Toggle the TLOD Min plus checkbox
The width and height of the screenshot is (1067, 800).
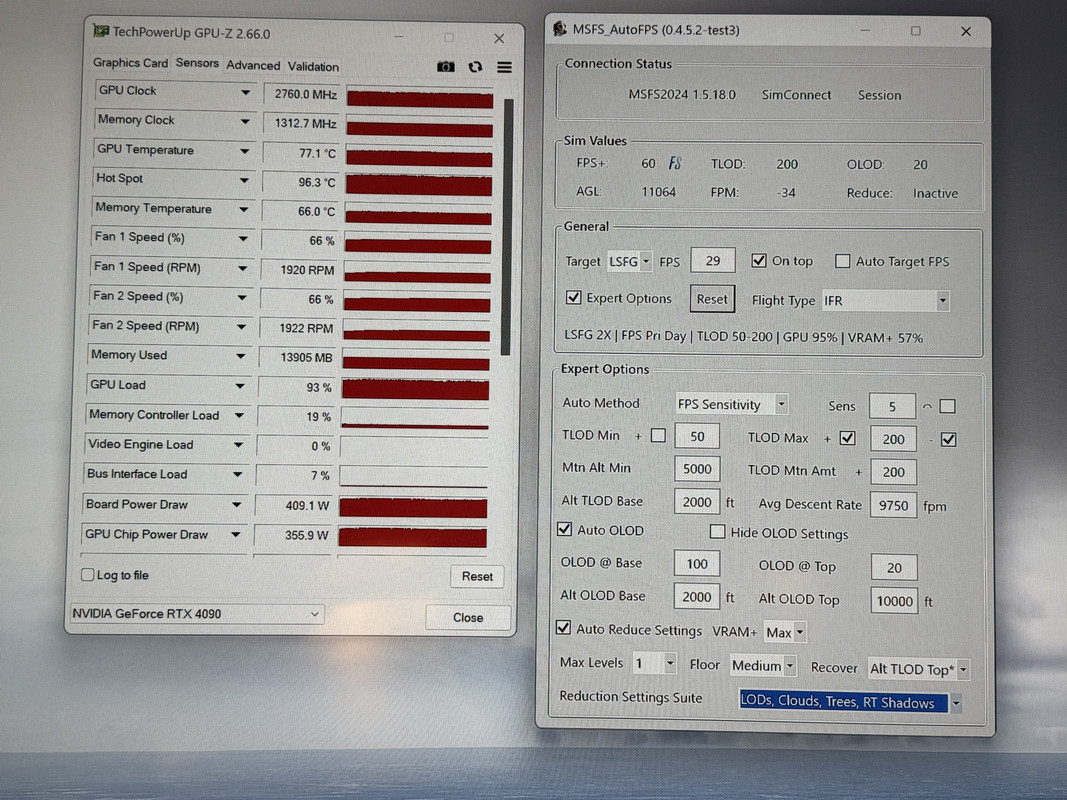[658, 435]
